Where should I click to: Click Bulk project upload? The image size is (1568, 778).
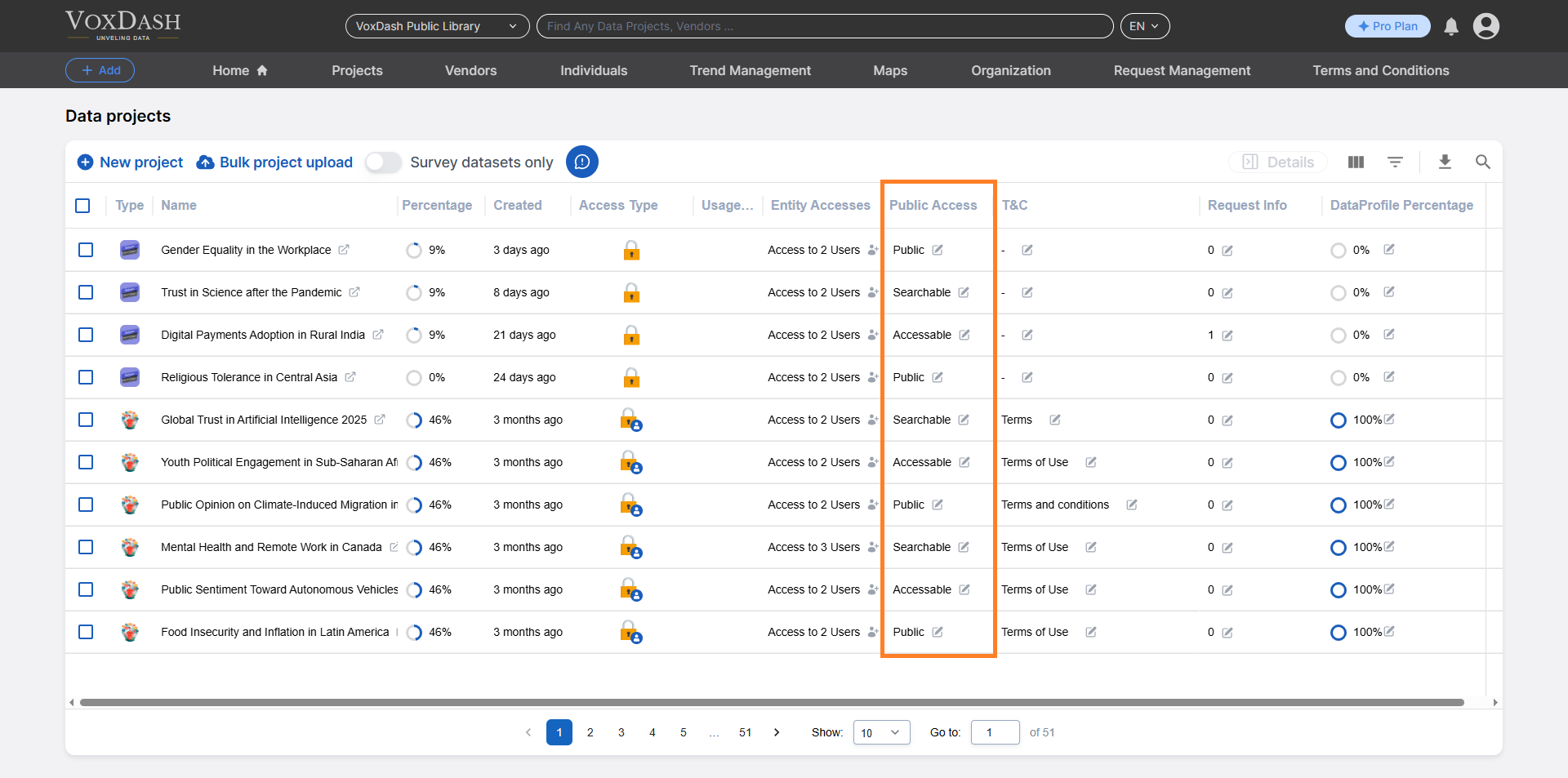275,162
